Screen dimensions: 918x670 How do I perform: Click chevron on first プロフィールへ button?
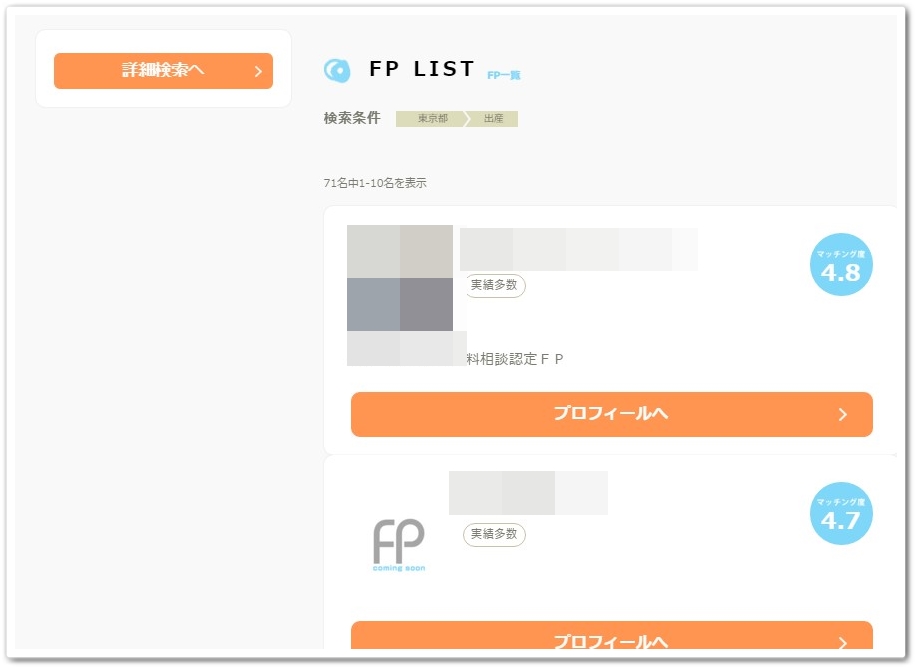[842, 415]
